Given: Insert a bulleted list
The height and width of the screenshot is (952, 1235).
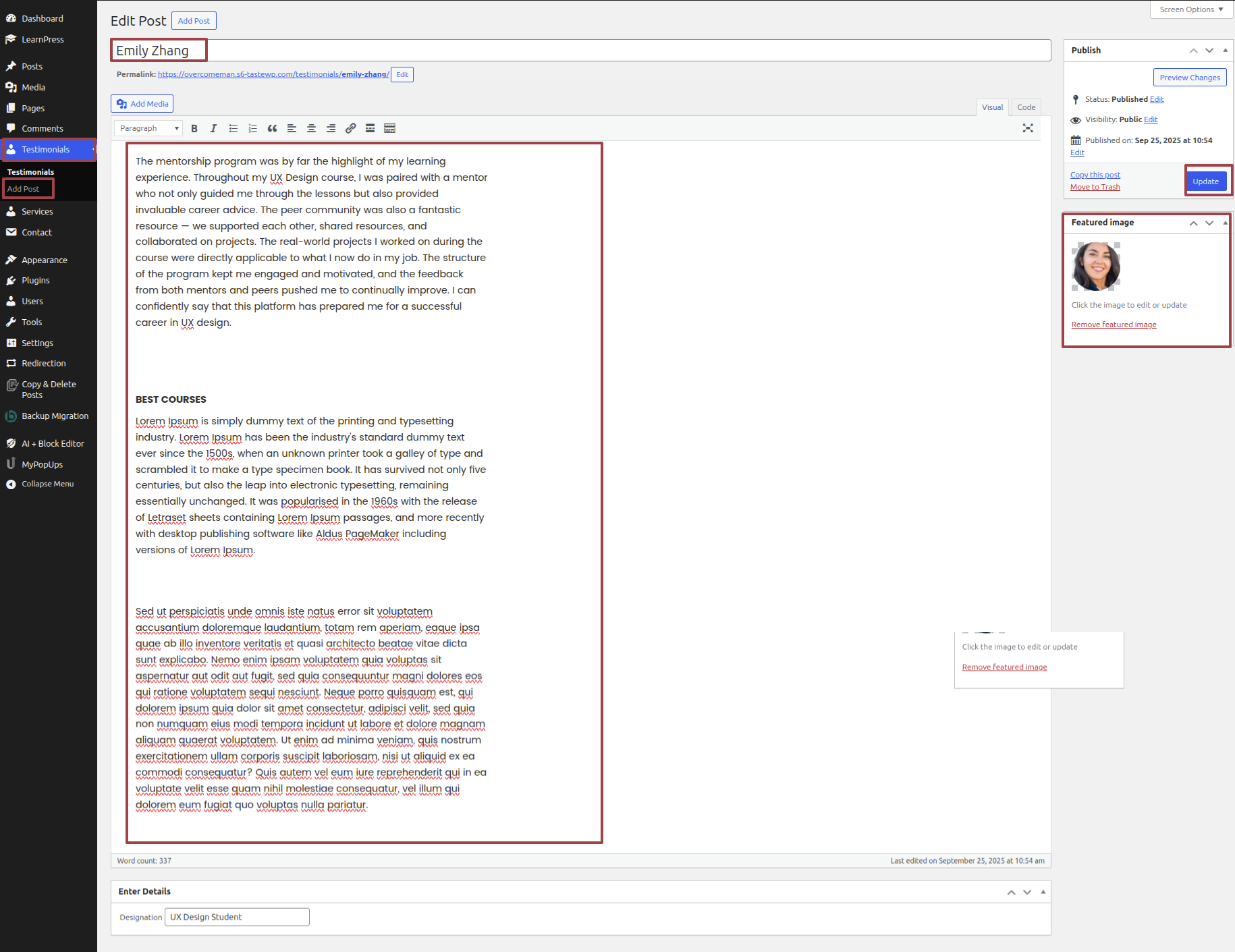Looking at the screenshot, I should (x=233, y=128).
